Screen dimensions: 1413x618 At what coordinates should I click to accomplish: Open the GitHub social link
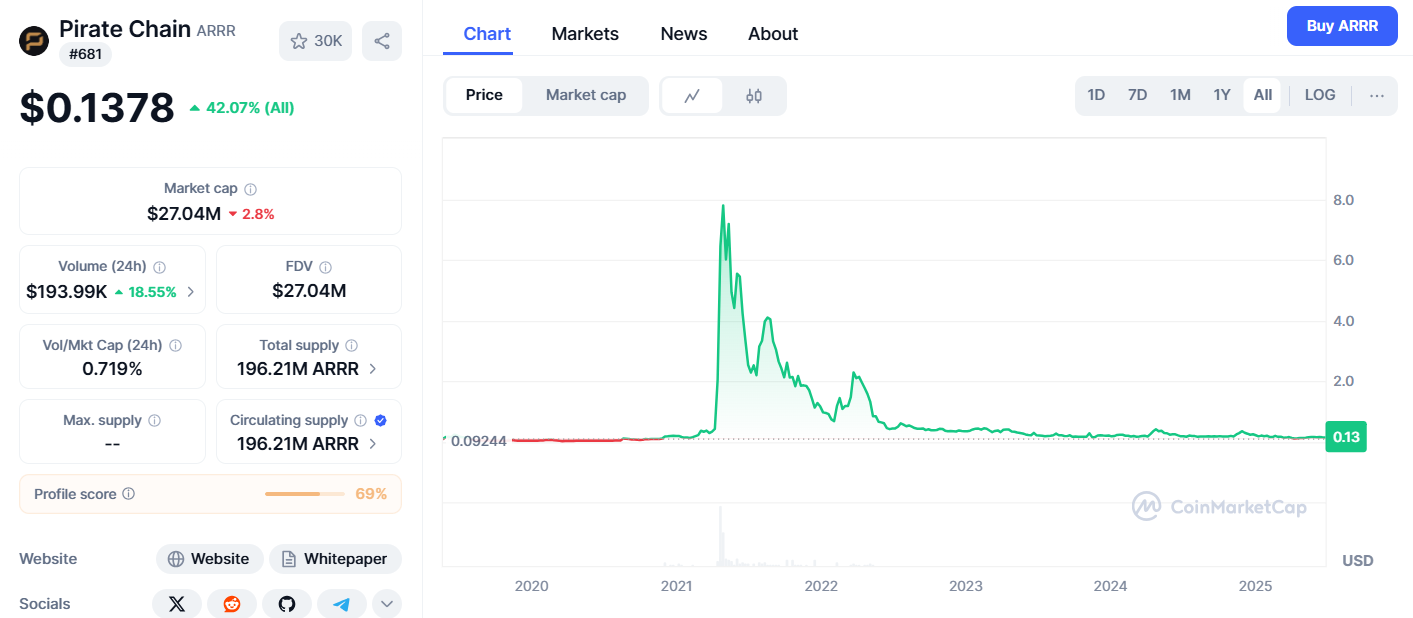(287, 604)
